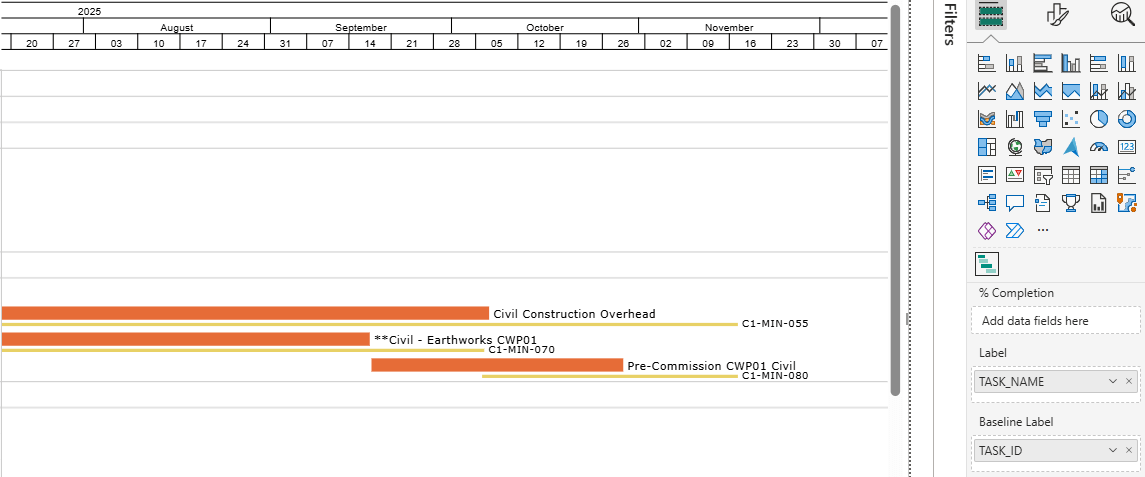Viewport: 1145px width, 477px height.
Task: Remove TASK_ID from Baseline Label
Action: pyautogui.click(x=1129, y=450)
